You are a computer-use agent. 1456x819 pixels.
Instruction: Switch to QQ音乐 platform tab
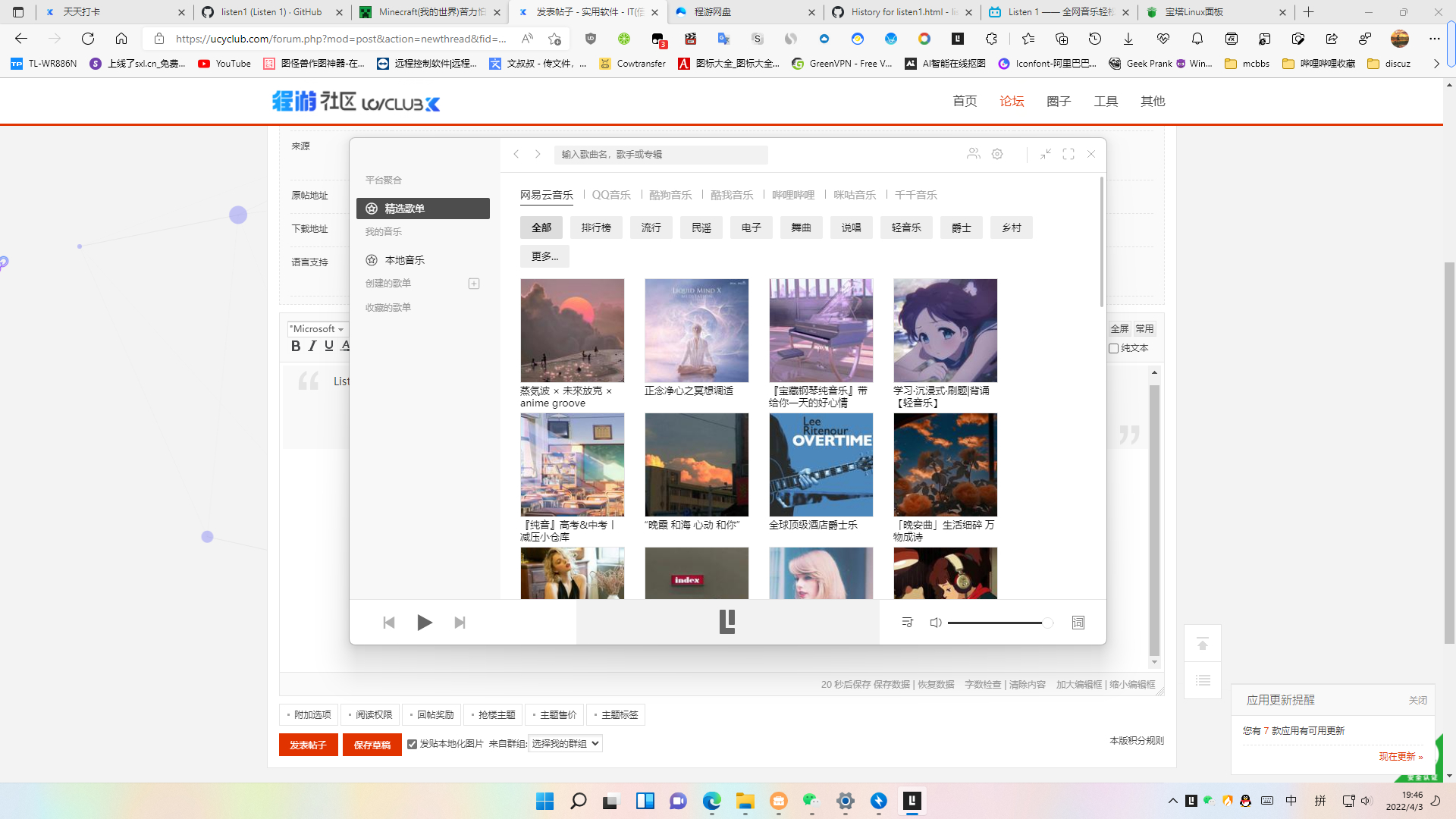tap(611, 195)
